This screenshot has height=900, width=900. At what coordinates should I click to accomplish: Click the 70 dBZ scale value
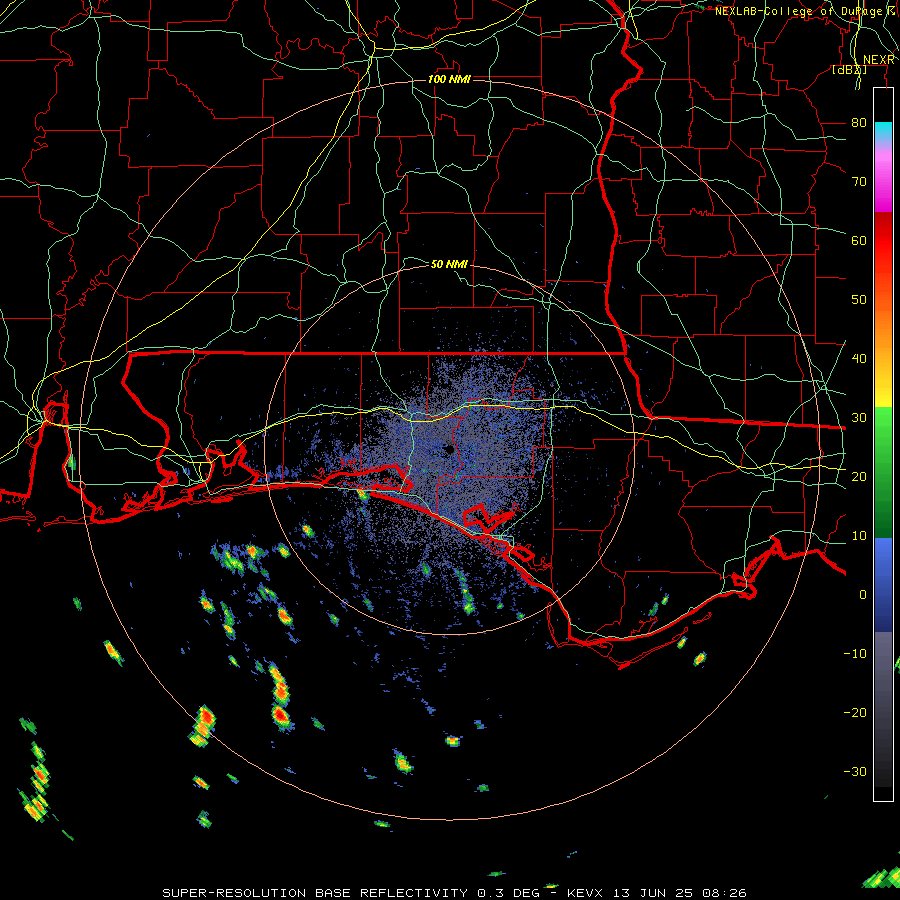859,182
